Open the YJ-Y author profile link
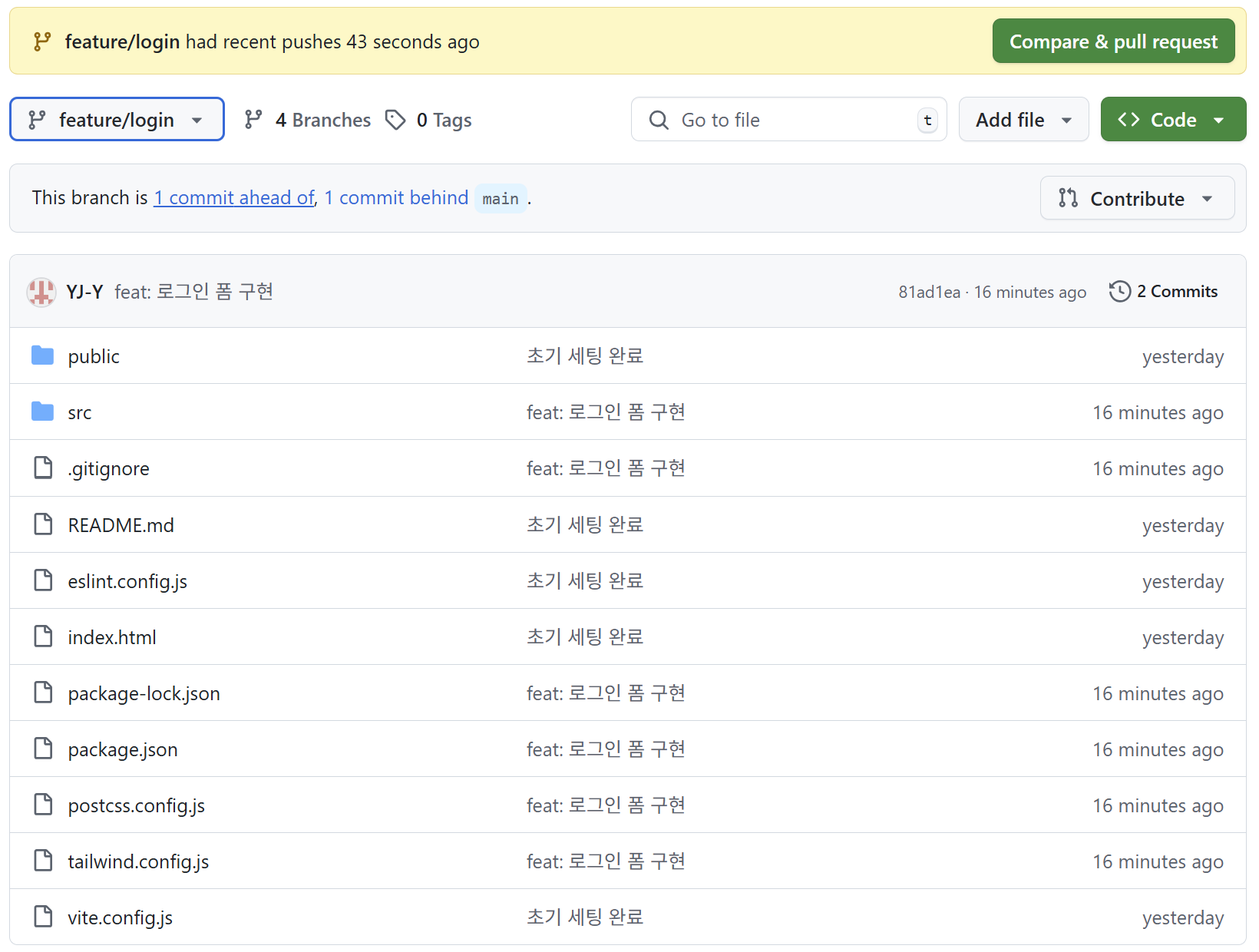 pyautogui.click(x=84, y=292)
